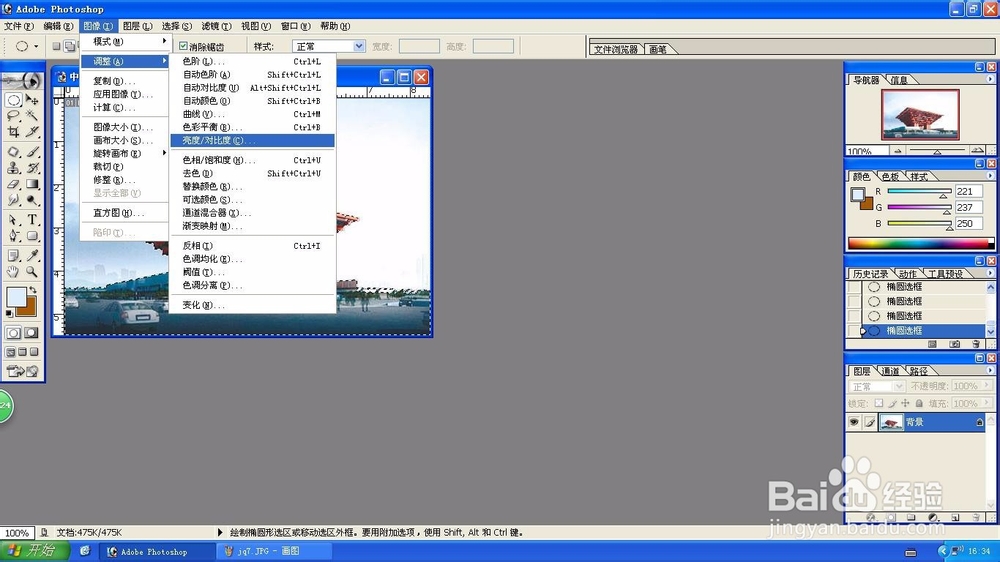Screen dimensions: 1000x562
Task: Swap foreground and background colors
Action: click(x=33, y=290)
